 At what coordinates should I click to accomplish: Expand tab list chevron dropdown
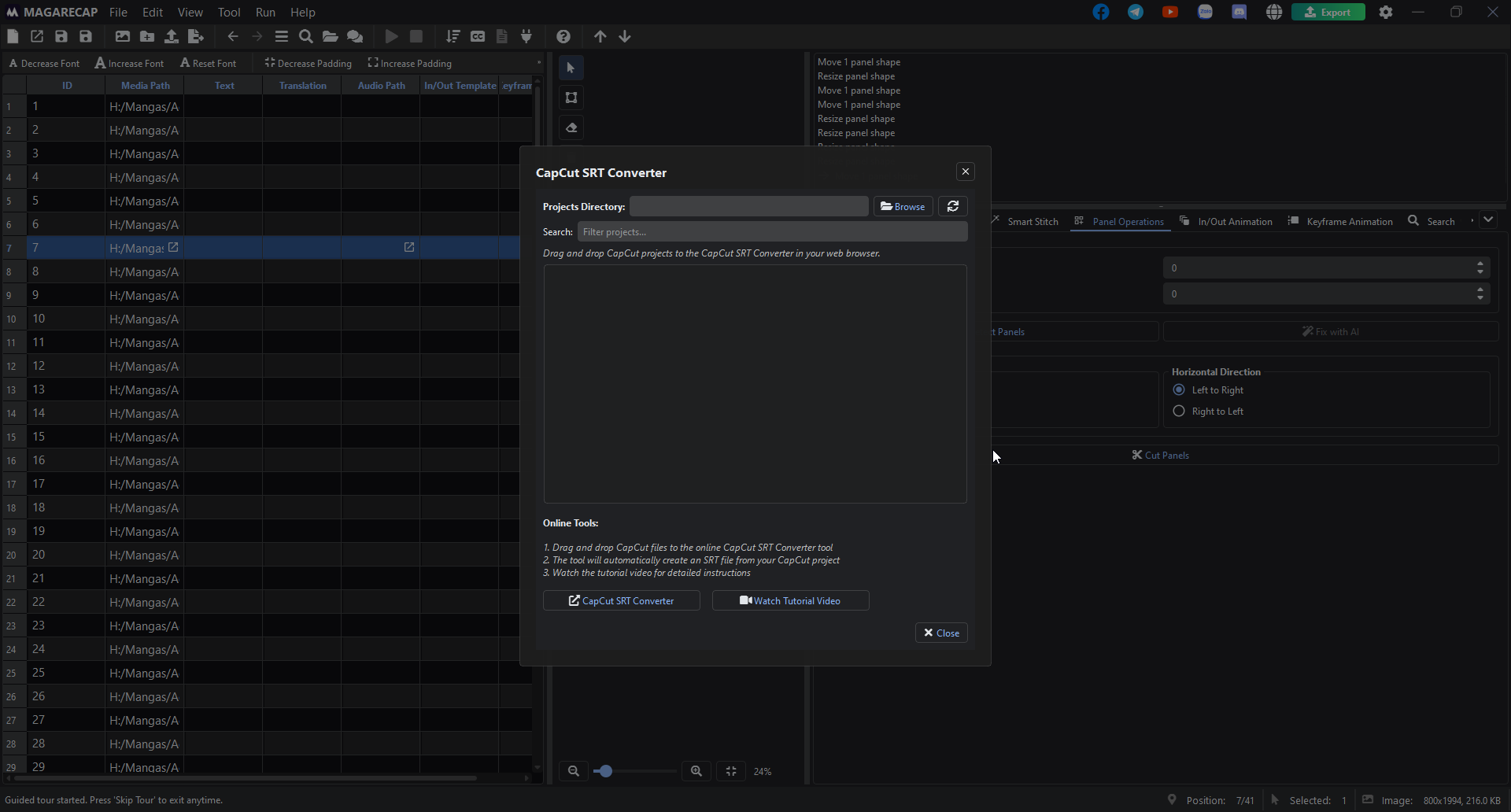point(1488,220)
